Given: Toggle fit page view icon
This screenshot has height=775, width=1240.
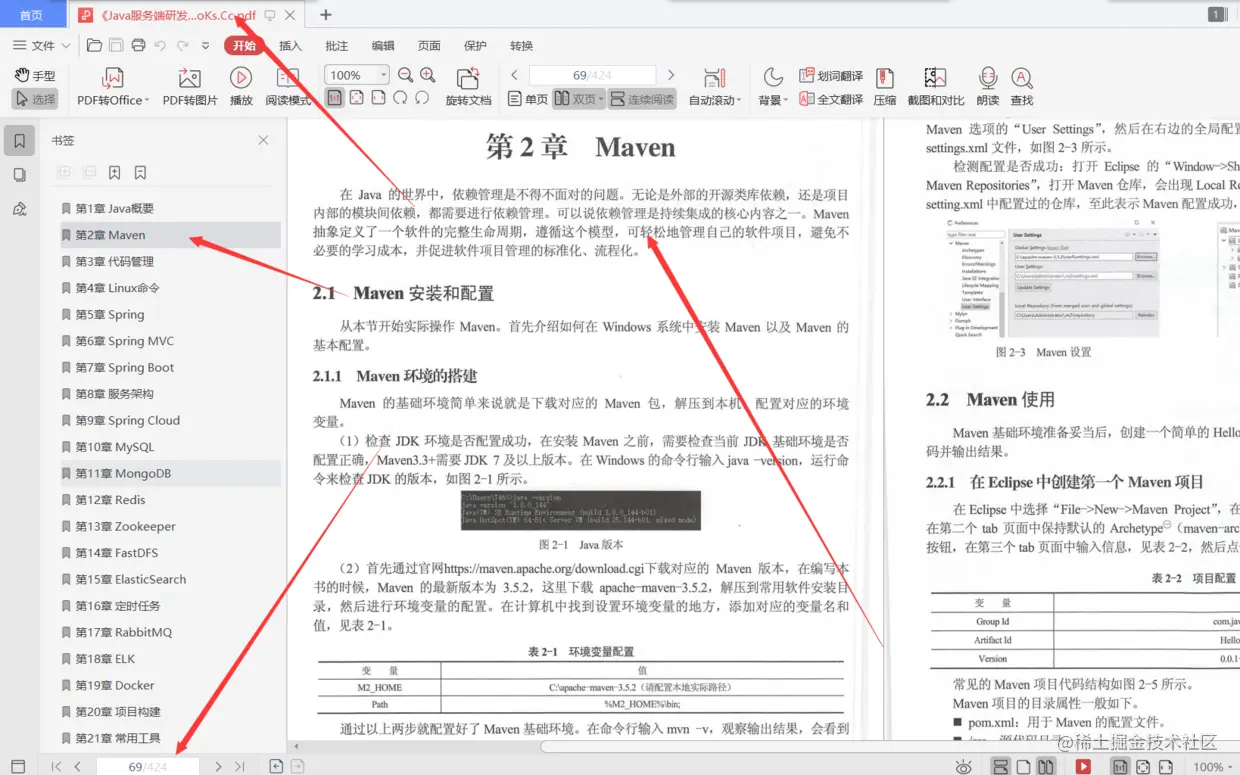Looking at the screenshot, I should click(x=356, y=98).
